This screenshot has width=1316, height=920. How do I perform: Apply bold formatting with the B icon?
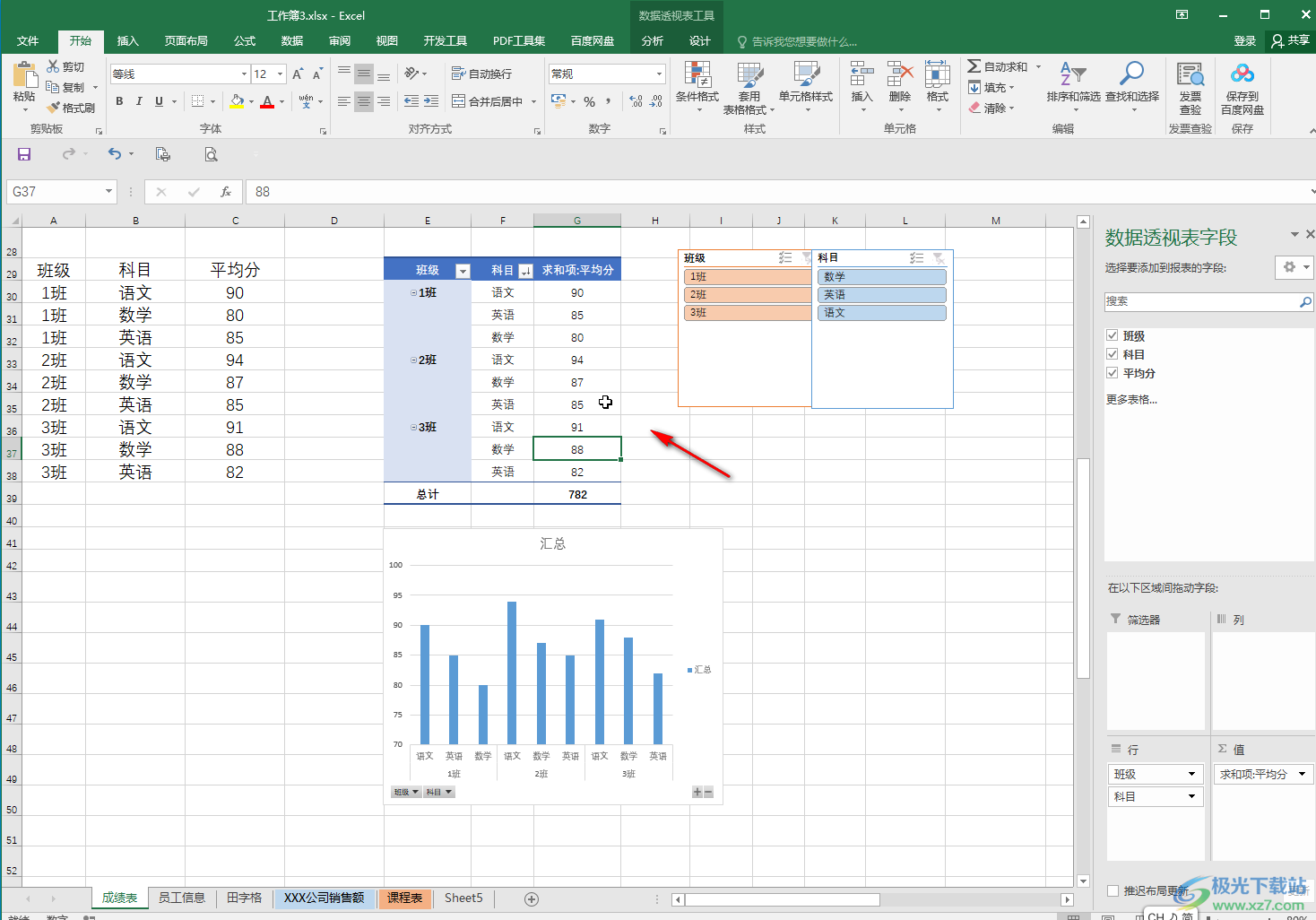click(x=119, y=101)
